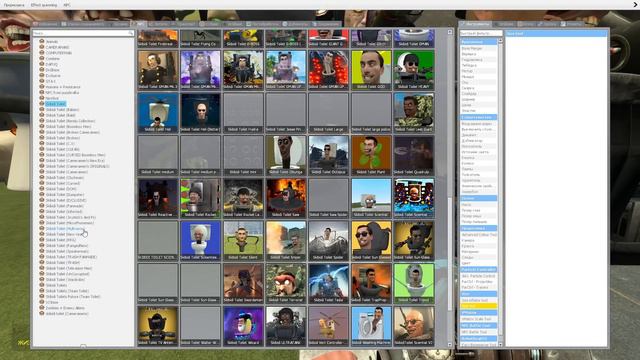Viewport: 640px width, 360px height.
Task: Open the Skibidi Toilets category
Action: 56,285
